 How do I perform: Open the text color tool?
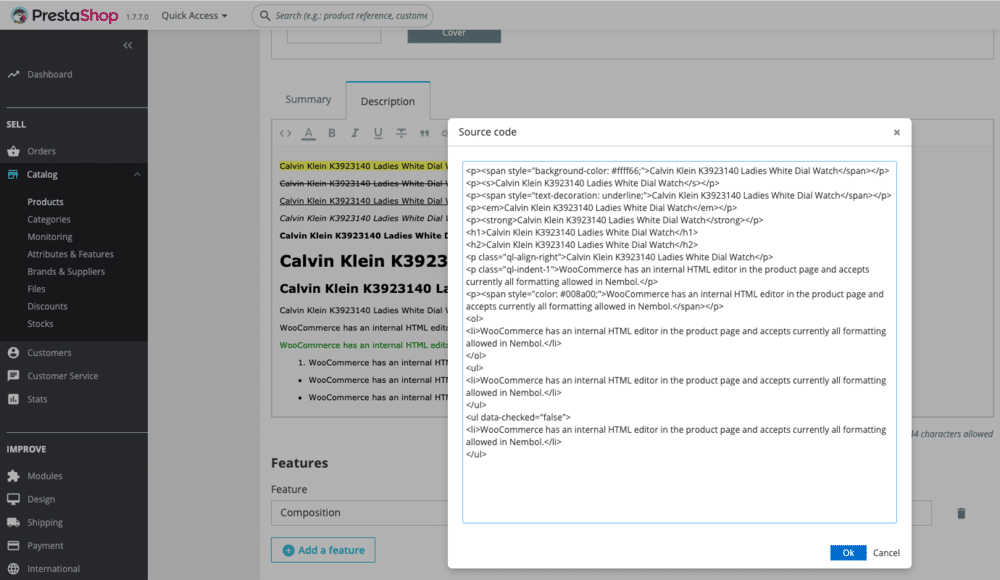309,133
